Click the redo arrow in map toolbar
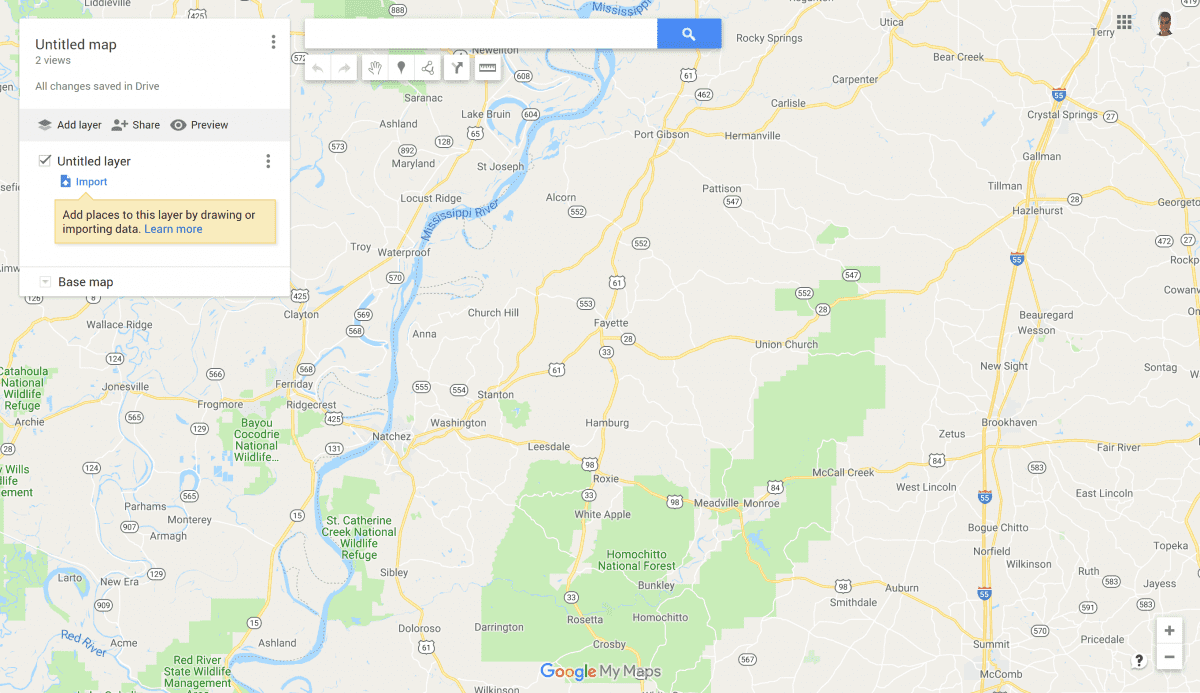The width and height of the screenshot is (1200, 693). (x=344, y=68)
